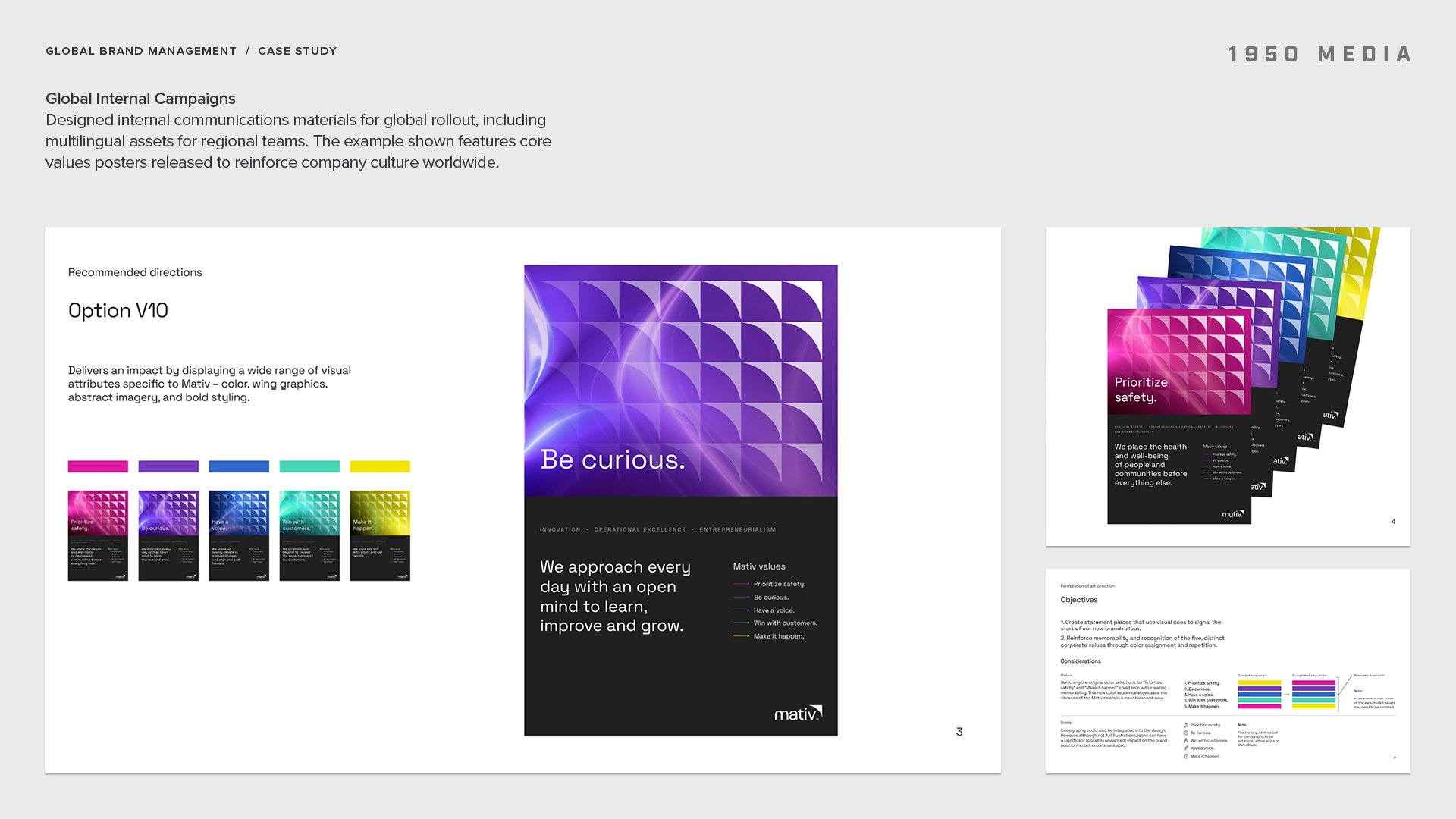This screenshot has width=1456, height=819.
Task: Open the blue Have a voice thumbnail
Action: click(x=239, y=535)
